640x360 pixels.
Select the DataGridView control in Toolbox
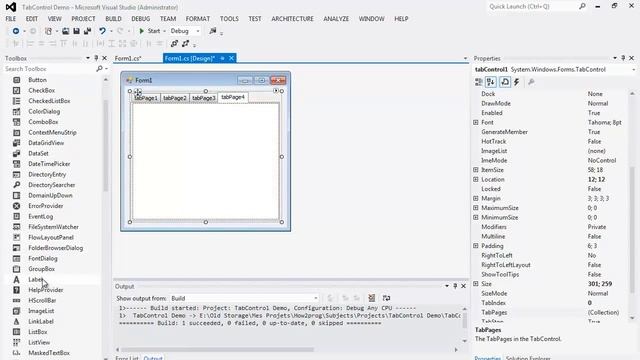click(46, 143)
